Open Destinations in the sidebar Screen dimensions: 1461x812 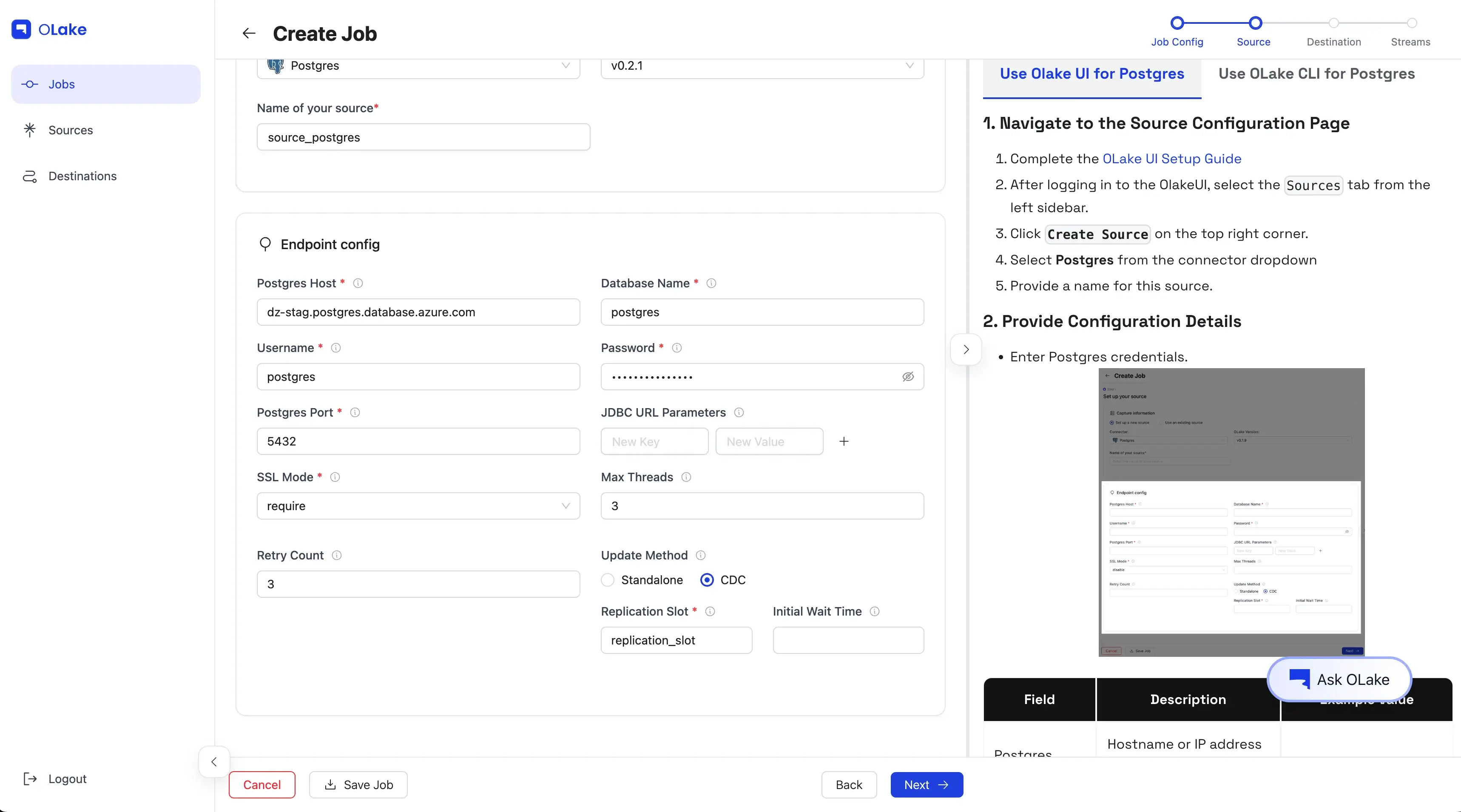click(x=82, y=176)
